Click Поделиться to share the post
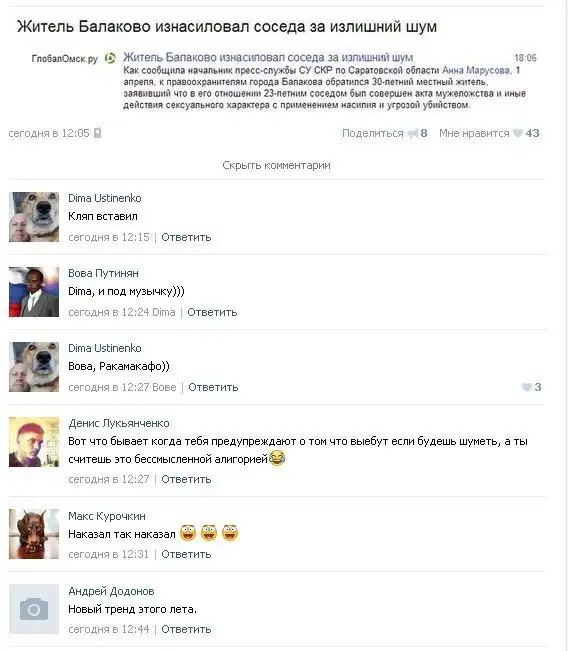The width and height of the screenshot is (569, 651). point(373,133)
